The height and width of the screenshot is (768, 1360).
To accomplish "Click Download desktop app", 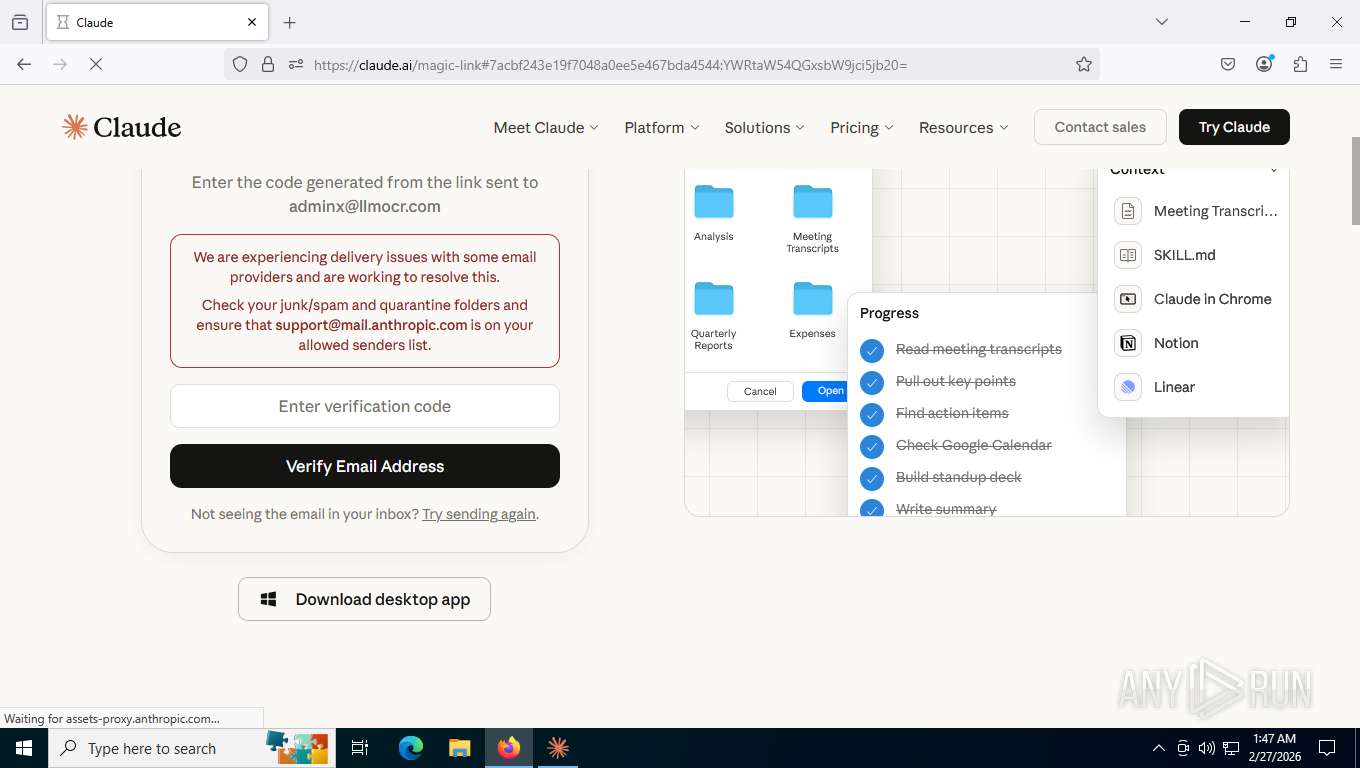I will tap(364, 599).
